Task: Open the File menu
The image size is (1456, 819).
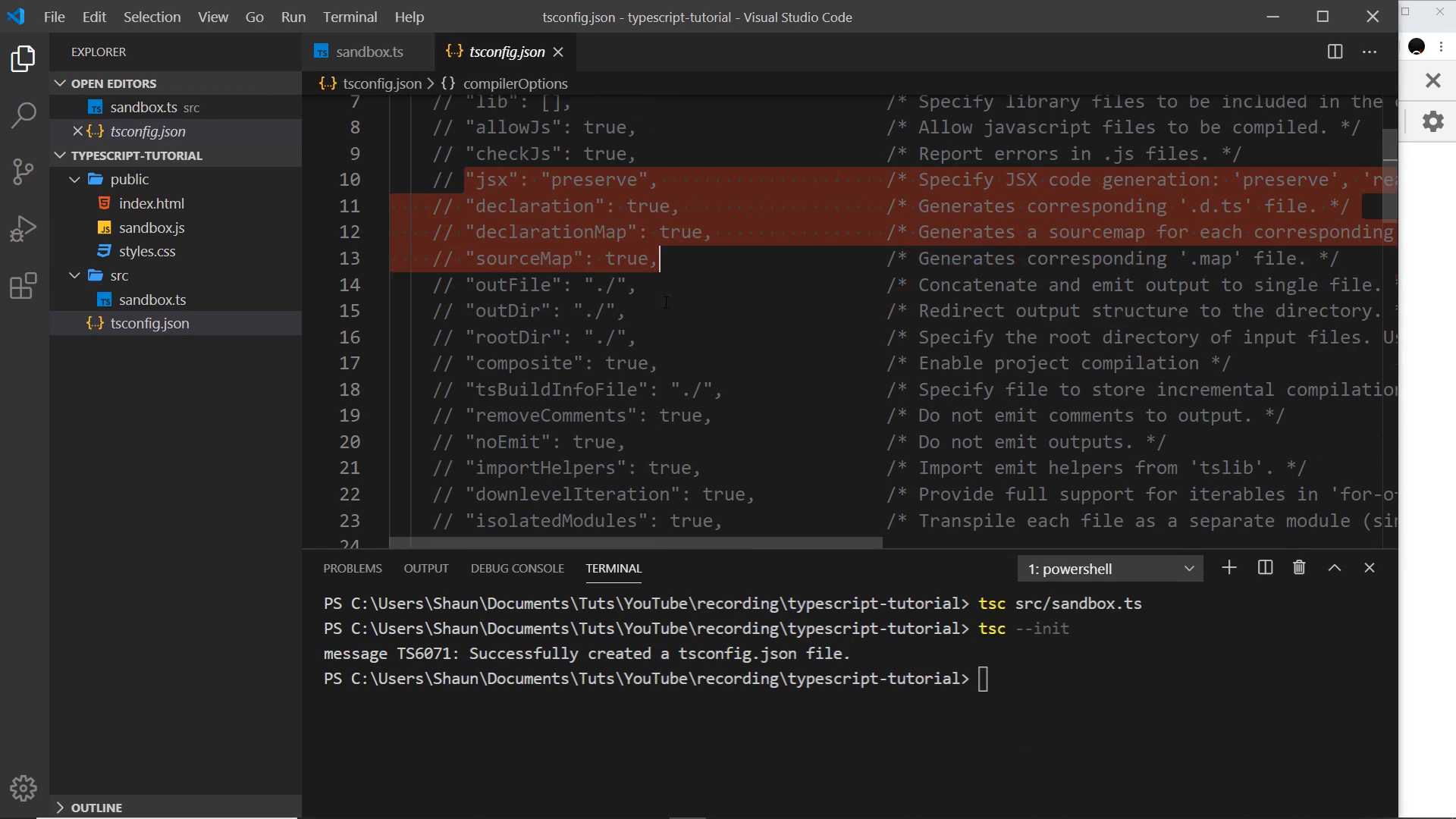Action: 55,17
